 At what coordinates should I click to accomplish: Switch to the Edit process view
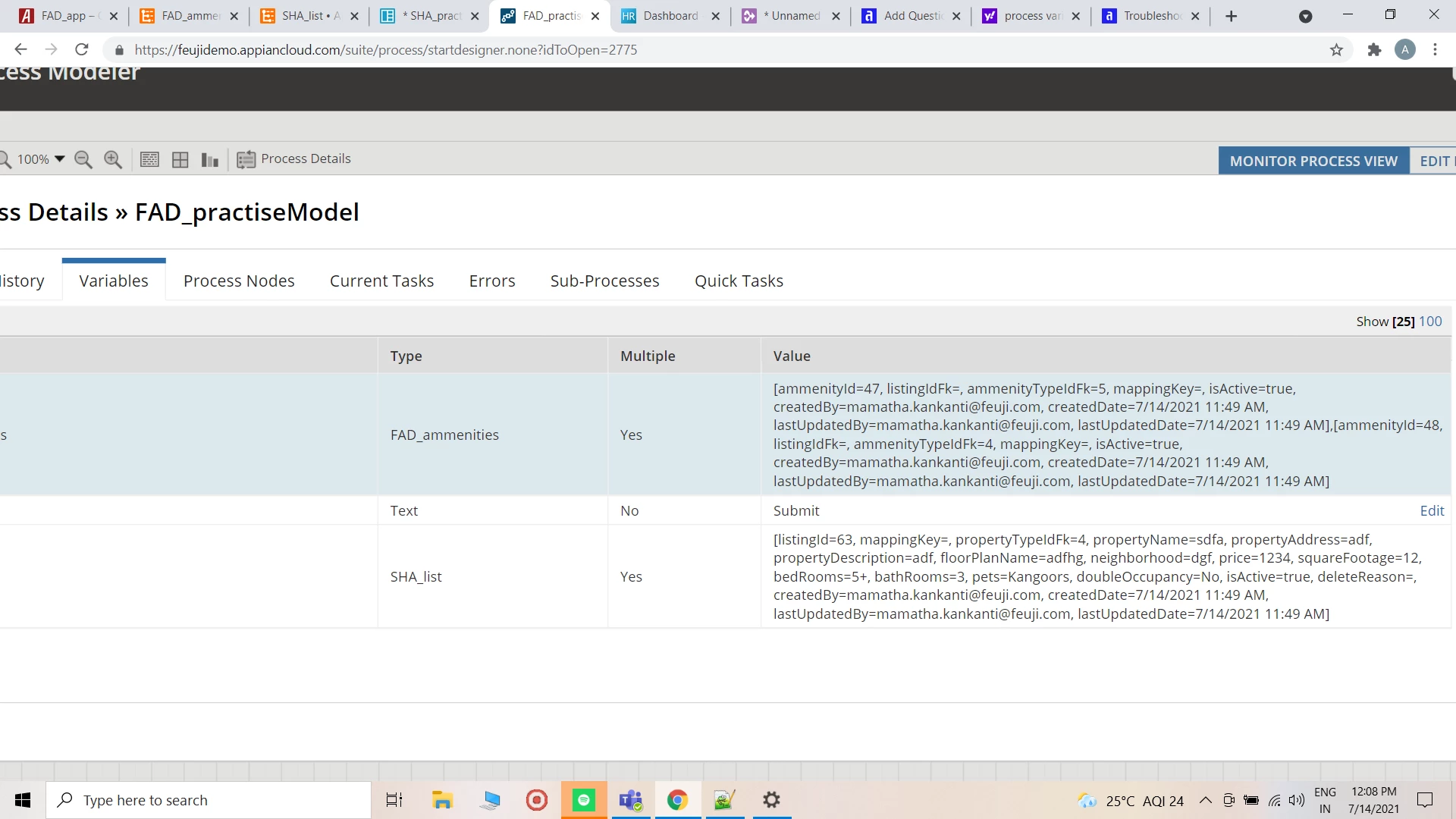(1433, 161)
